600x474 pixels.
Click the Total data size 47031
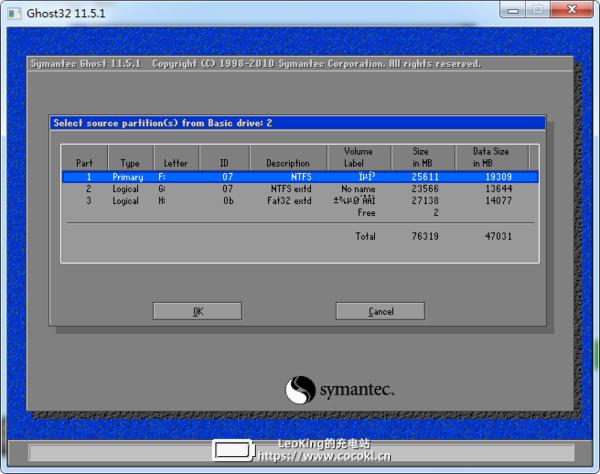[x=498, y=236]
